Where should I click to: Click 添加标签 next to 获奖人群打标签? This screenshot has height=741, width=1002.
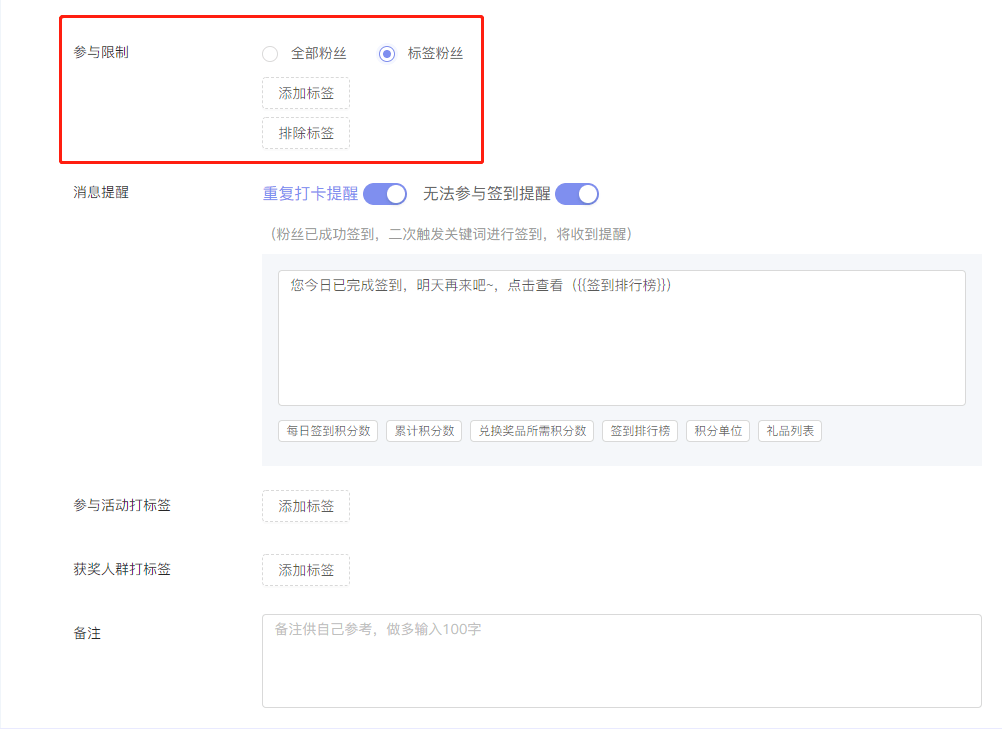coord(306,570)
